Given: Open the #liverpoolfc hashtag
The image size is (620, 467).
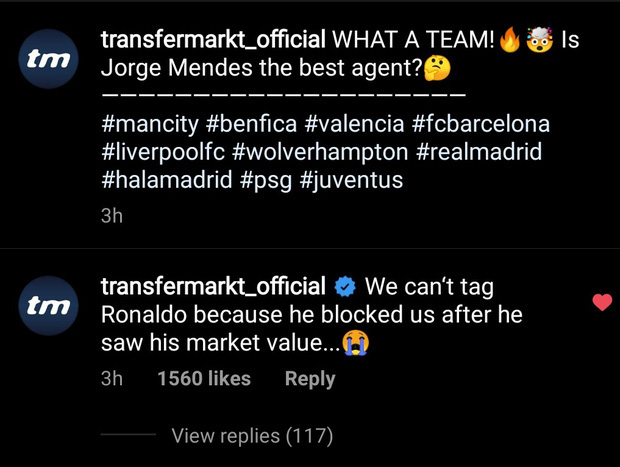Looking at the screenshot, I should (x=163, y=154).
